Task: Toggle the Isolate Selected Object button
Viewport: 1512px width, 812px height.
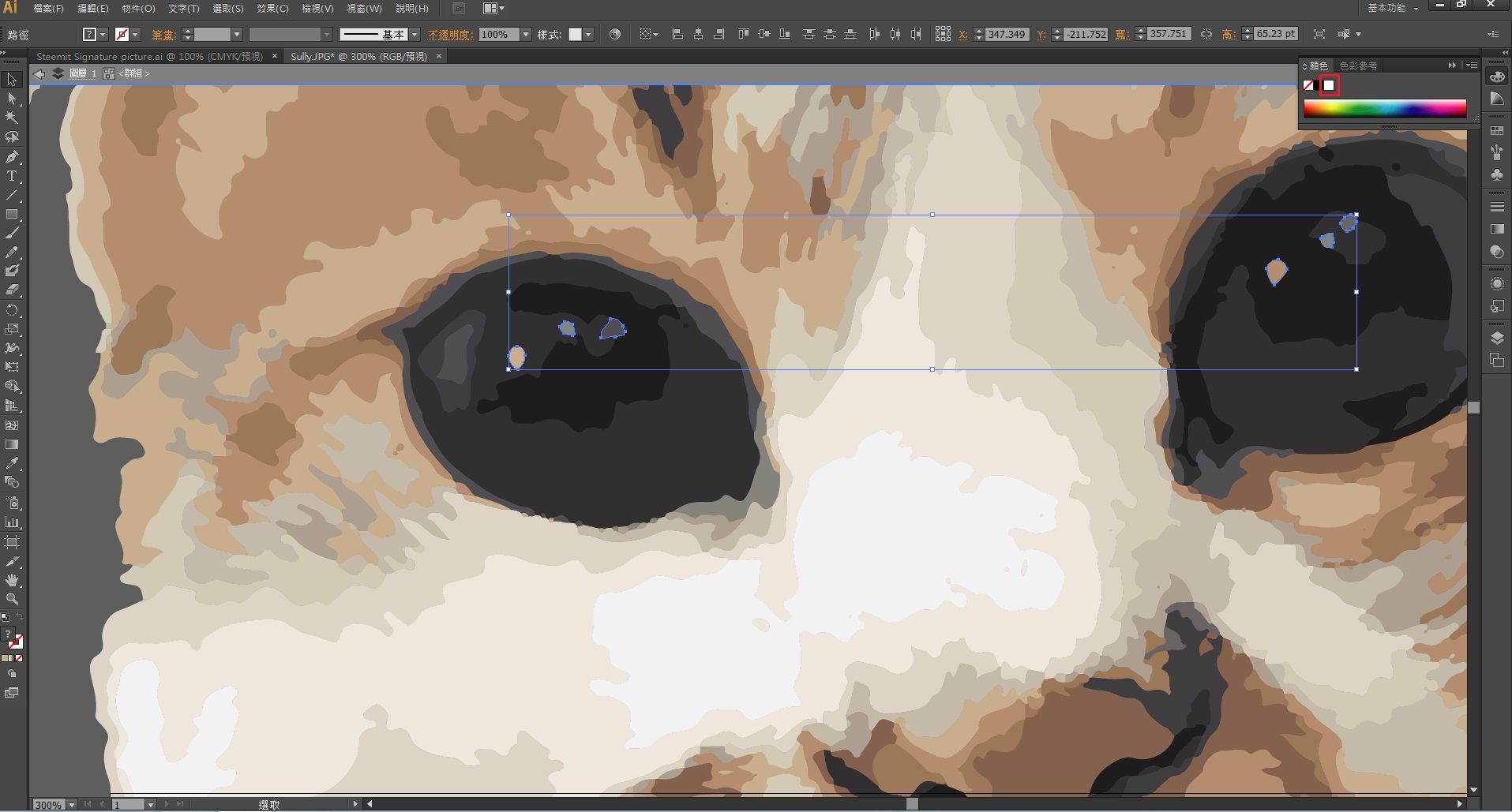Action: pos(1319,34)
